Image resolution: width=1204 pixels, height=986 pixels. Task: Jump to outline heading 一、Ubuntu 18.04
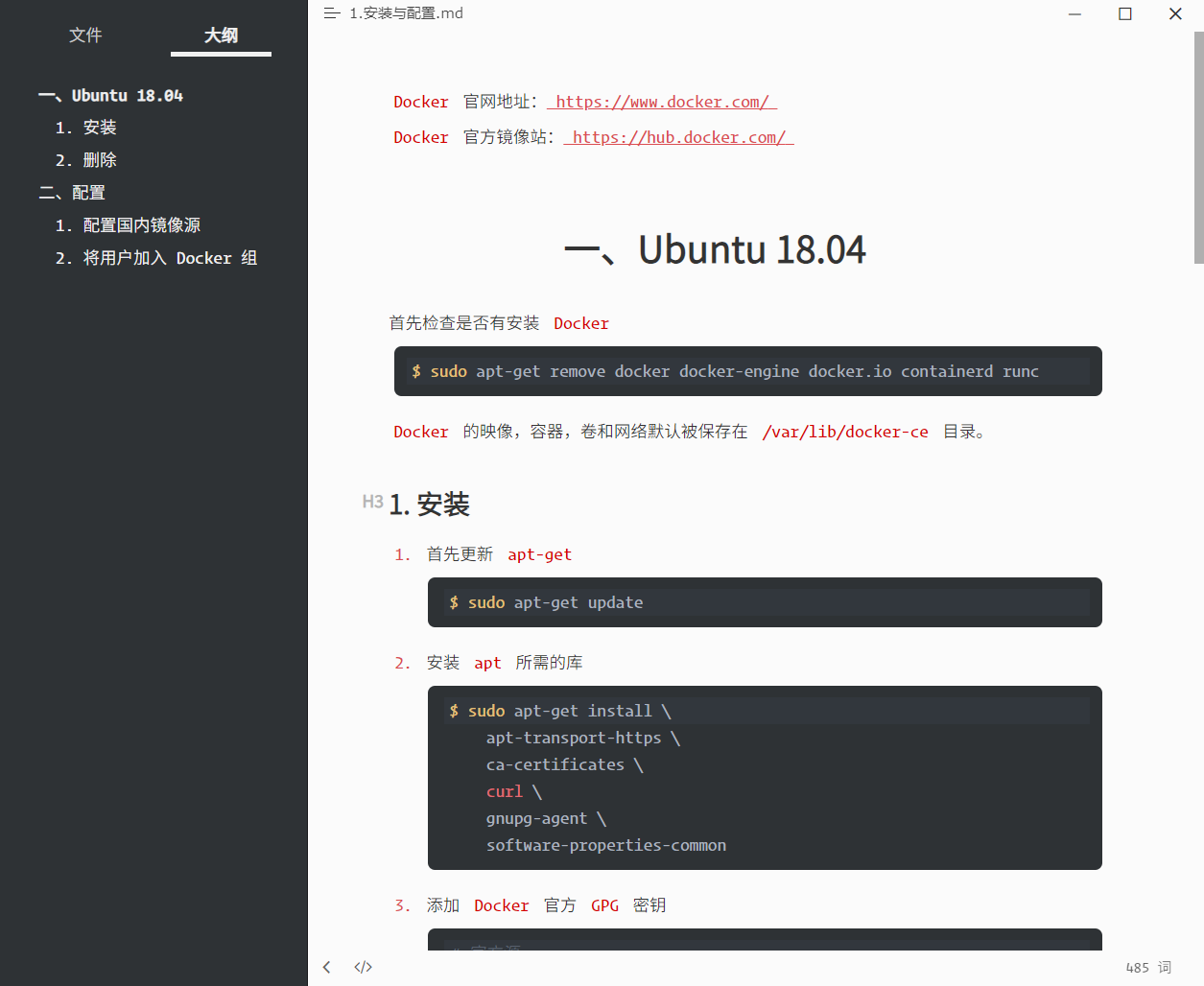click(110, 96)
